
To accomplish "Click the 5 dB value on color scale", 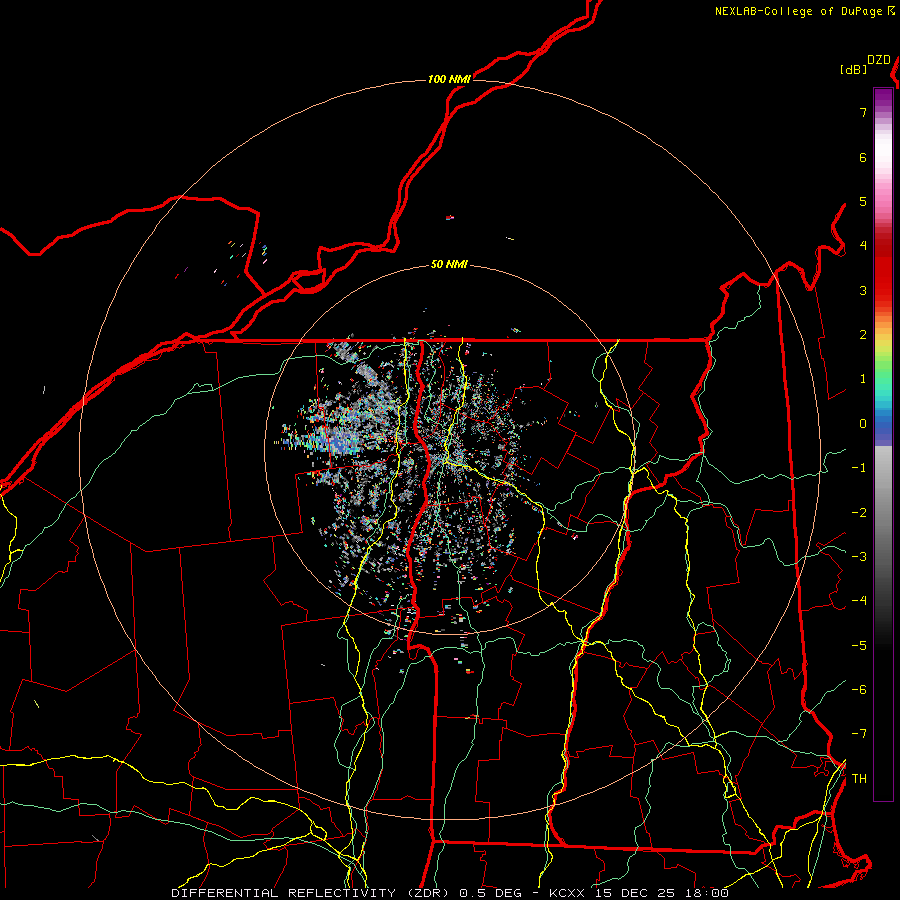I will pyautogui.click(x=863, y=201).
